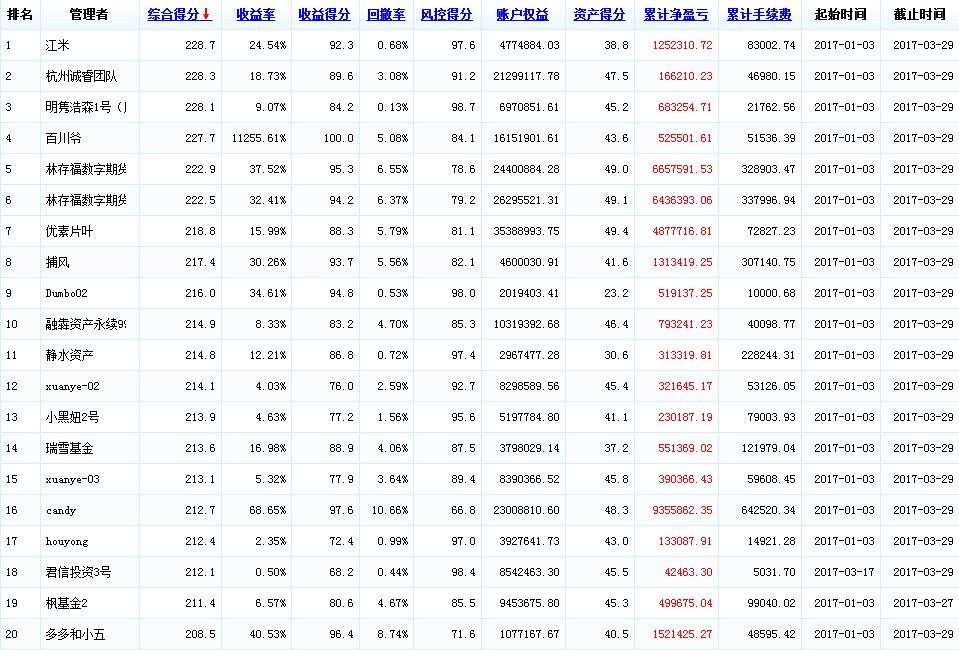Click net profit value 1521425.27

(682, 635)
